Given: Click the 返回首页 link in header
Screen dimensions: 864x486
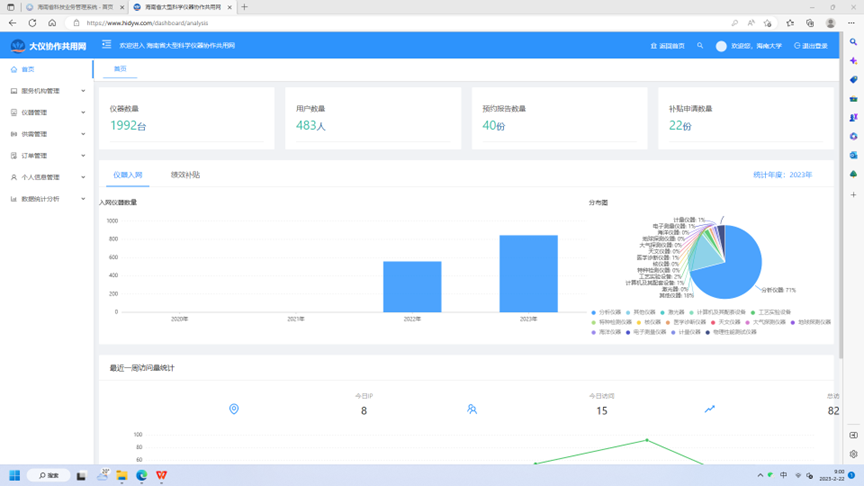Looking at the screenshot, I should pyautogui.click(x=668, y=46).
